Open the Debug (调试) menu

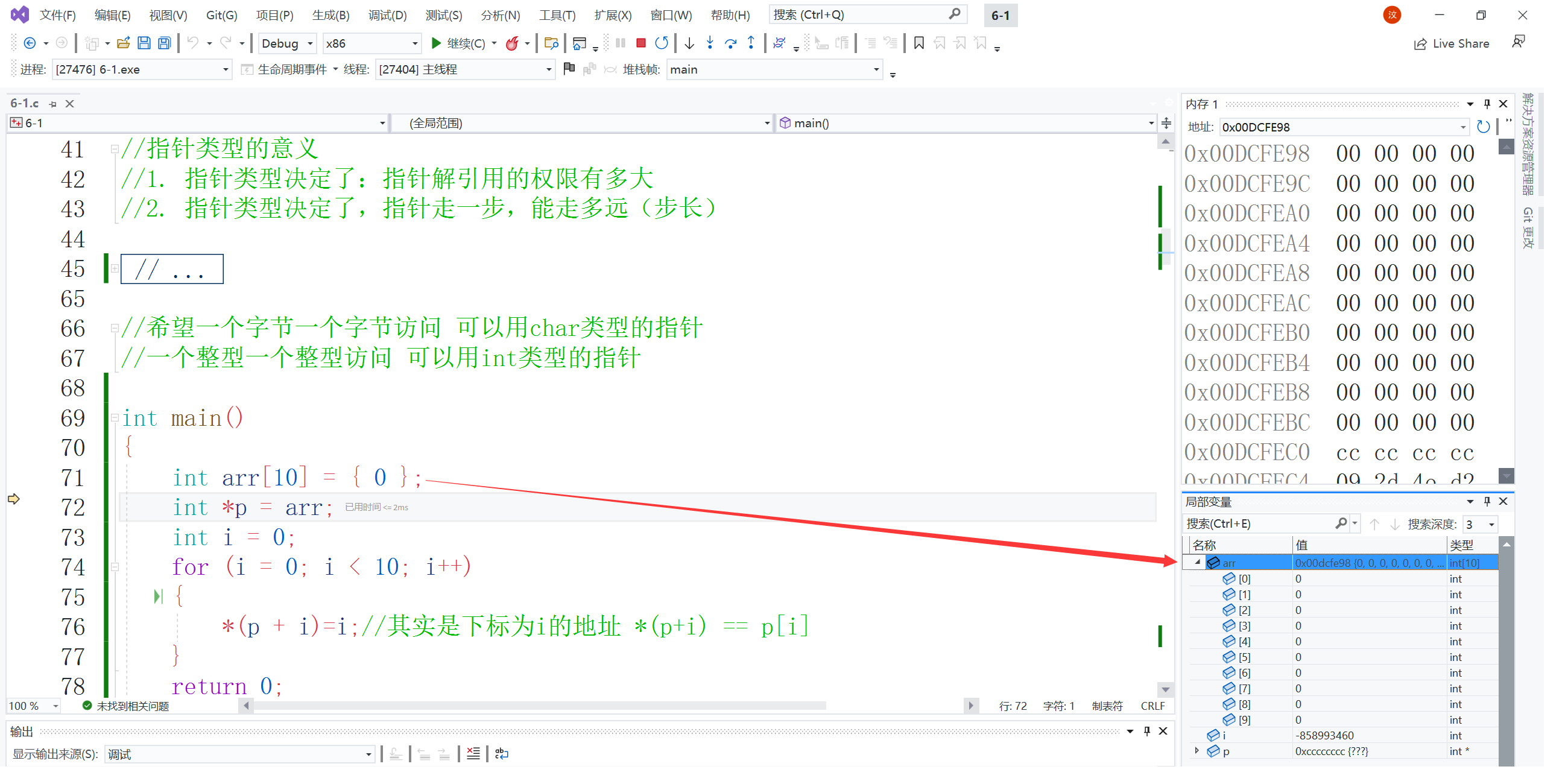387,15
